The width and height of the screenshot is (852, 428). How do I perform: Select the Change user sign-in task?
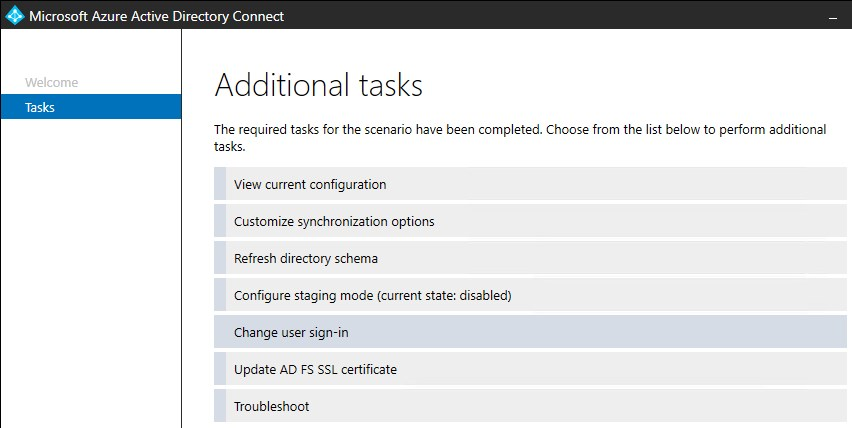[x=291, y=332]
